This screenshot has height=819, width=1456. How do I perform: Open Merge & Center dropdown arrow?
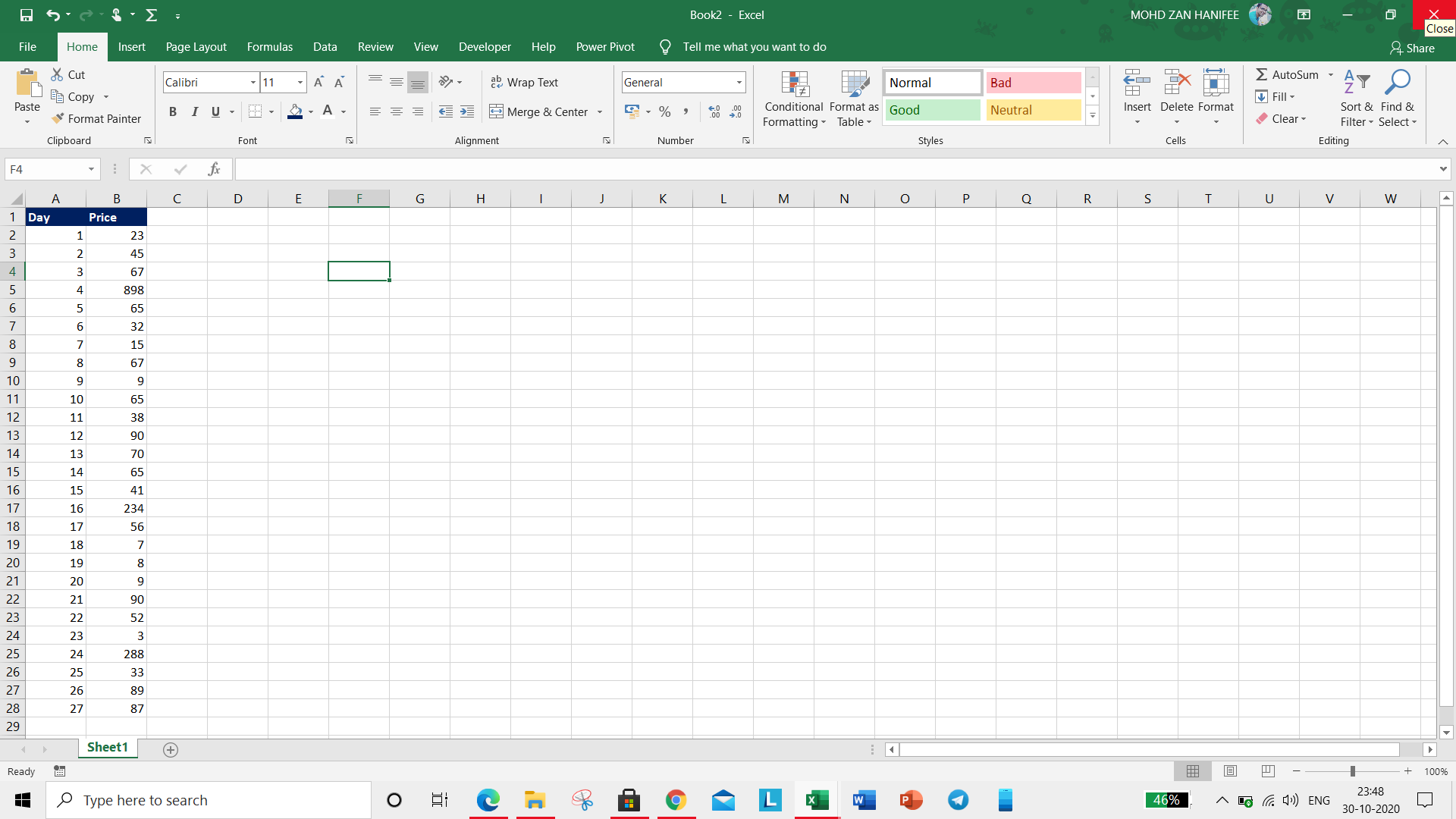tap(600, 111)
